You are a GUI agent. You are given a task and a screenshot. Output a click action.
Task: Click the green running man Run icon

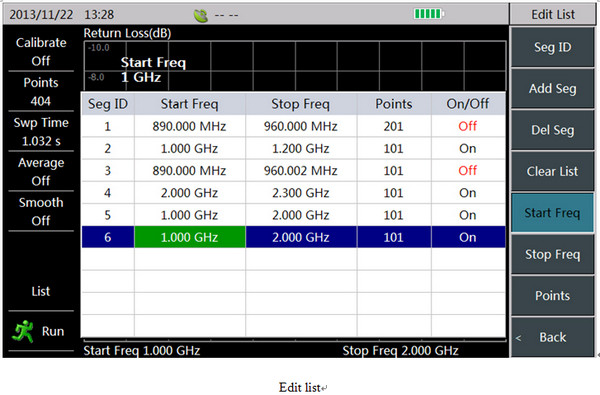point(23,331)
